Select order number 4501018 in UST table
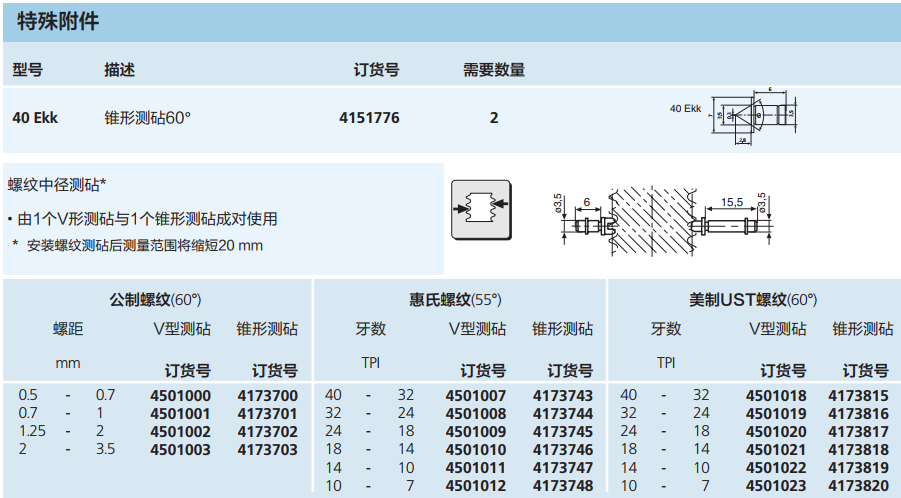901x498 pixels. [x=776, y=395]
